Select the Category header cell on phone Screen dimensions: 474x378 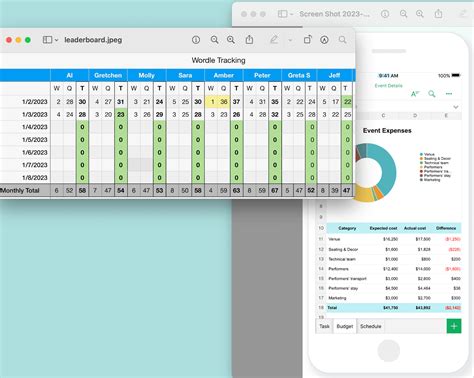point(347,228)
